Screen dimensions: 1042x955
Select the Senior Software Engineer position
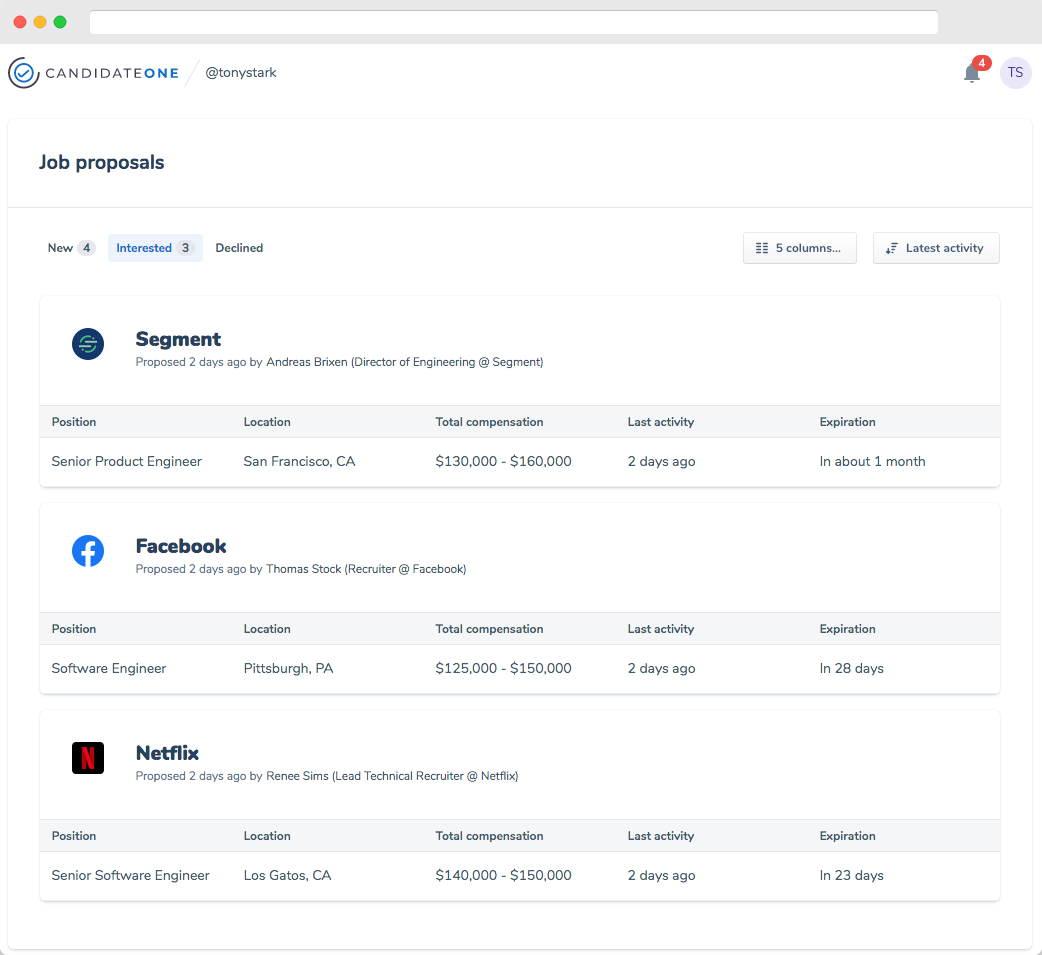point(130,875)
